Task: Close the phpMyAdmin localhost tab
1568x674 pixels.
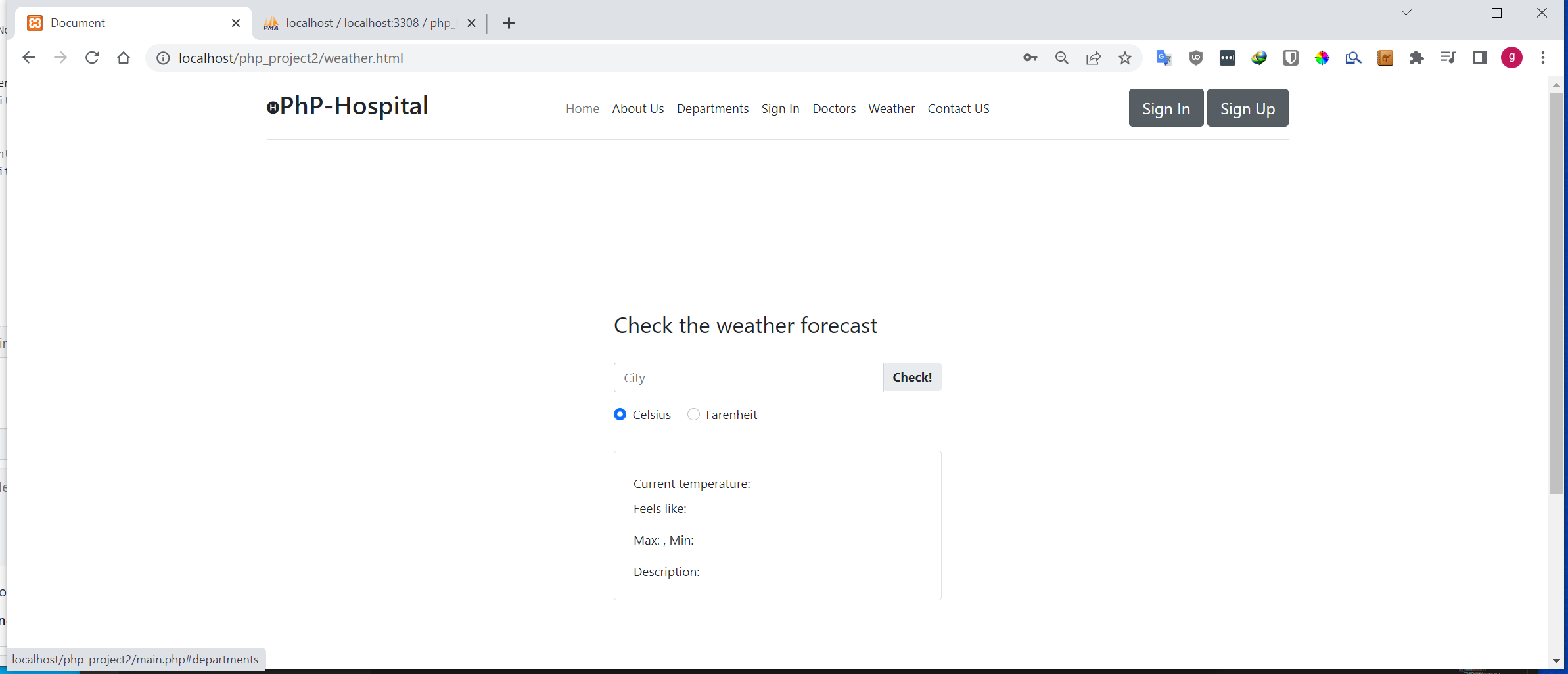Action: [471, 23]
